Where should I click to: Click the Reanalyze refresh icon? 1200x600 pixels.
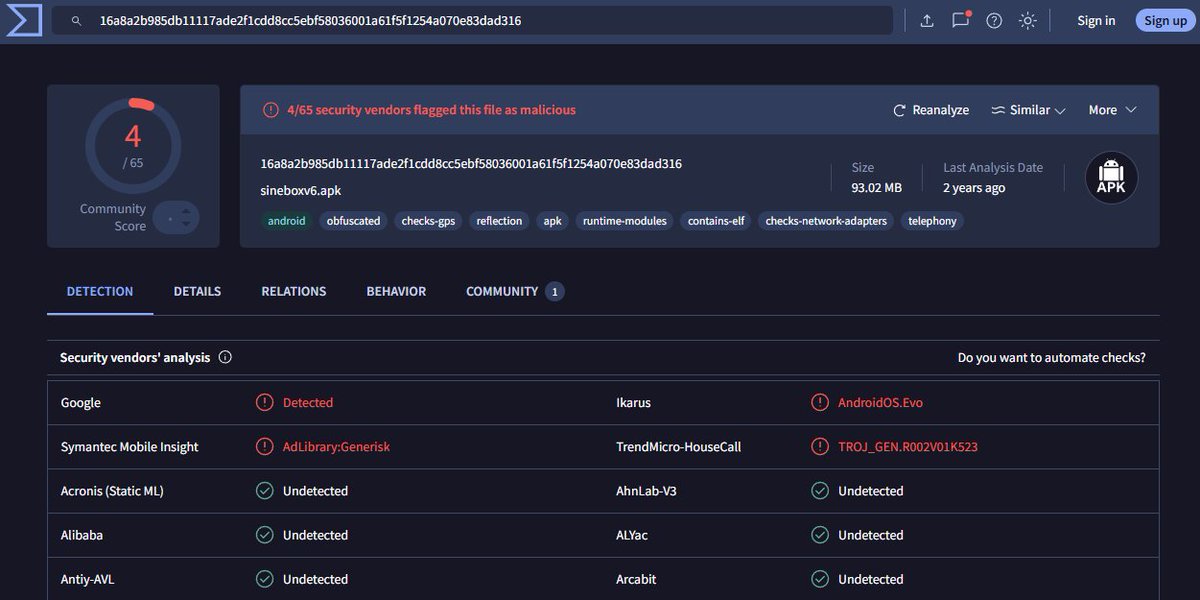tap(900, 110)
